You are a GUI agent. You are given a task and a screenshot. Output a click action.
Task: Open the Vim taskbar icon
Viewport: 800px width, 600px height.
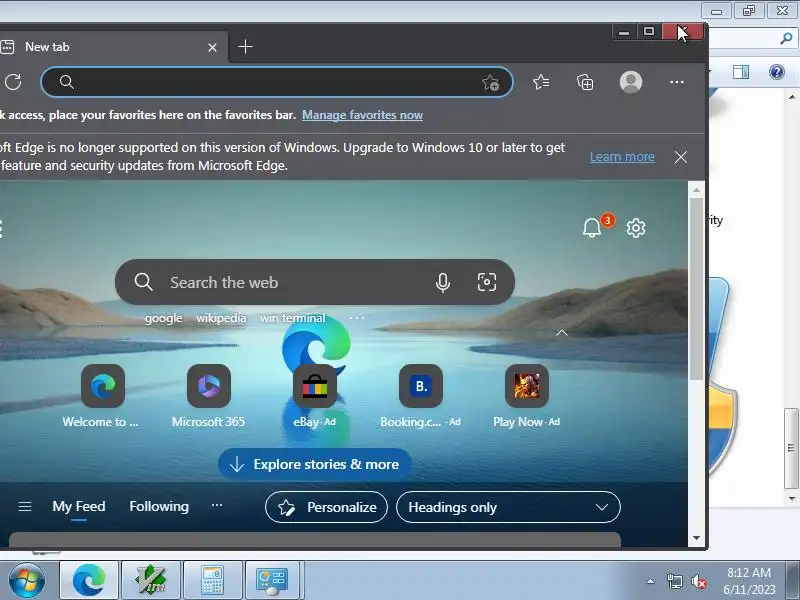click(151, 580)
